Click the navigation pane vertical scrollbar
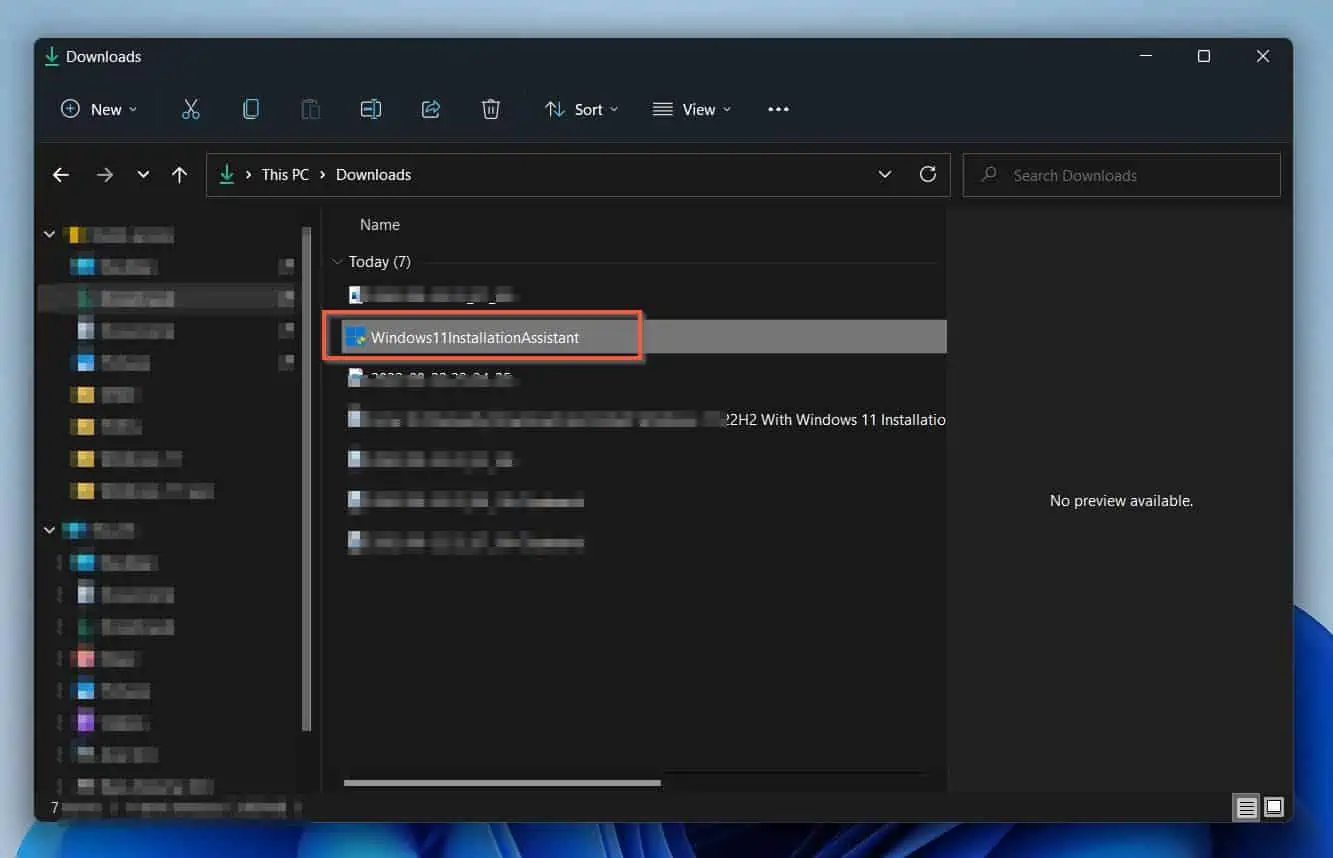The height and width of the screenshot is (858, 1333). coord(306,479)
